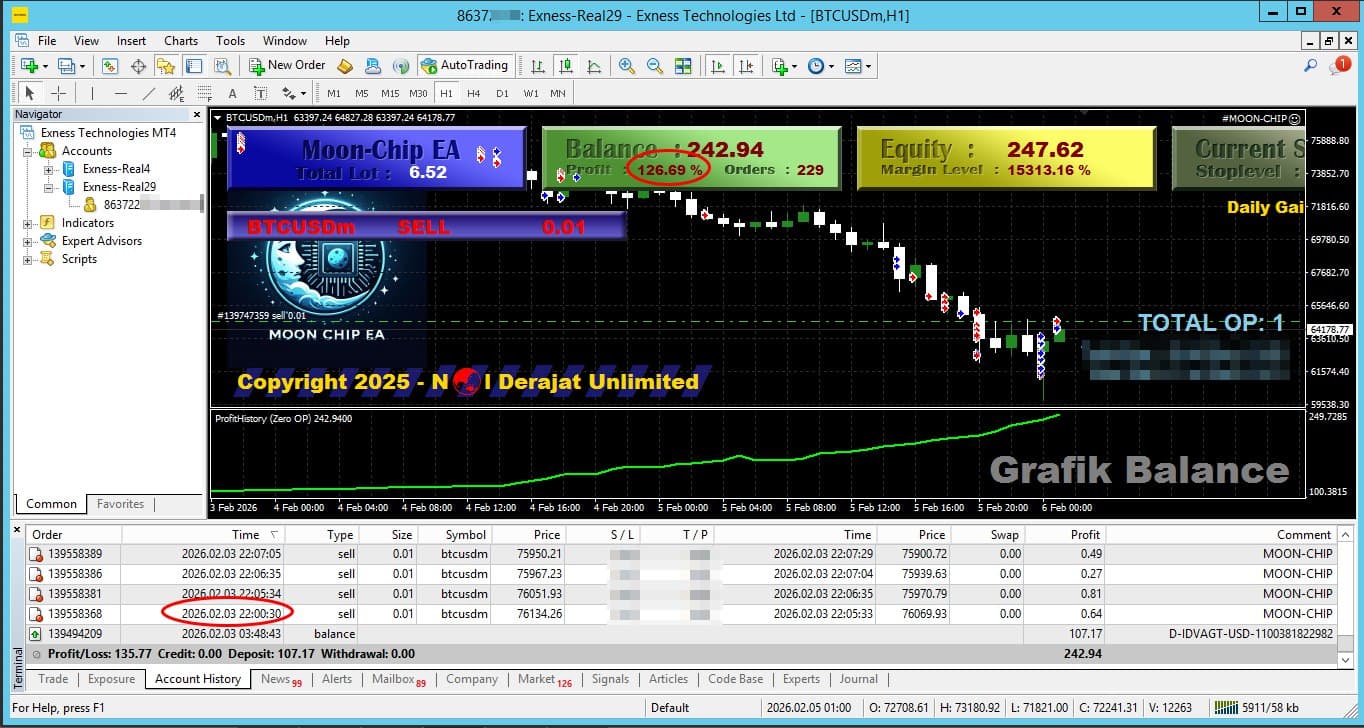Click the Arrow selection tool
The width and height of the screenshot is (1364, 728).
[29, 93]
